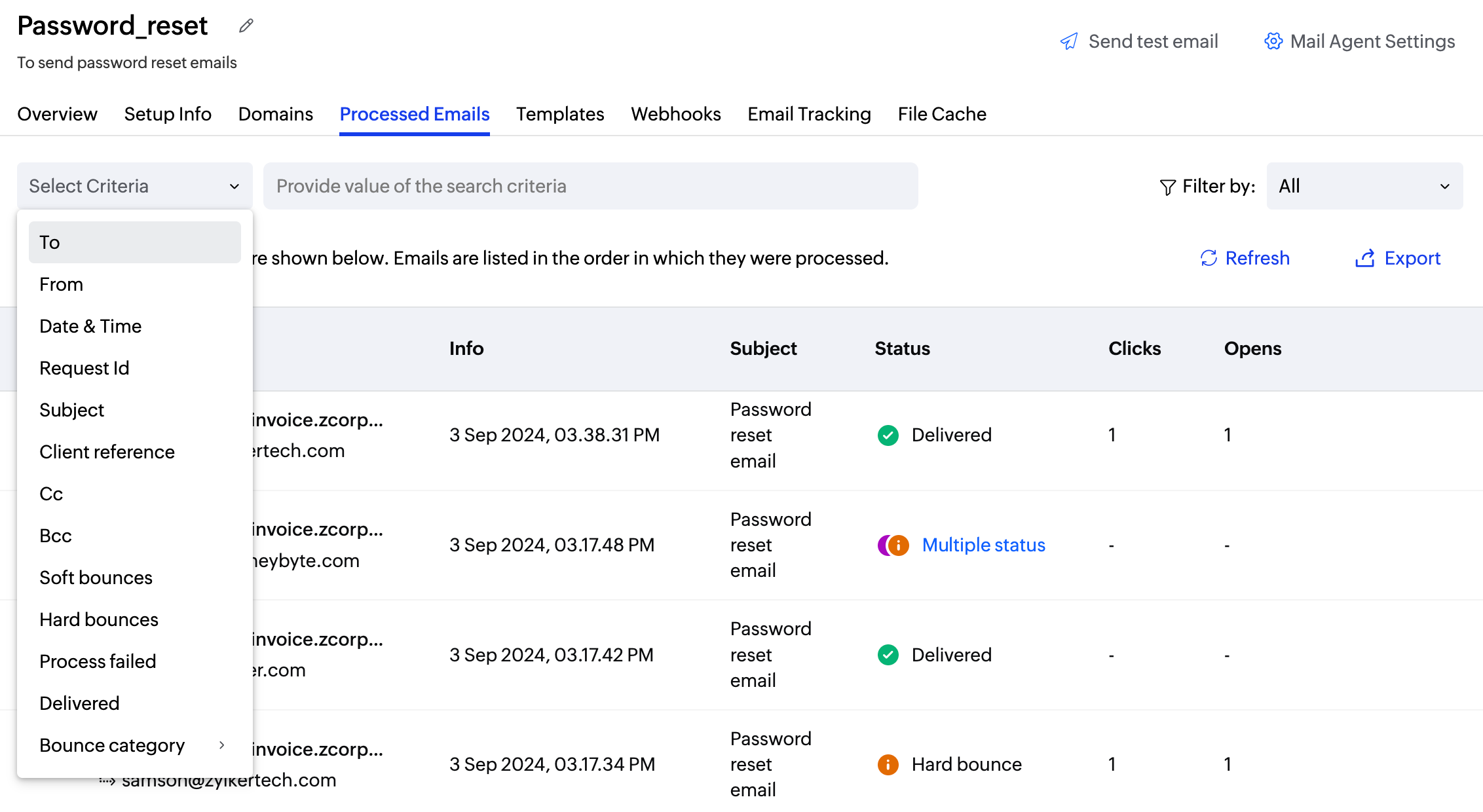This screenshot has height=812, width=1483.
Task: Choose the Date & Time criteria option
Action: tap(90, 326)
